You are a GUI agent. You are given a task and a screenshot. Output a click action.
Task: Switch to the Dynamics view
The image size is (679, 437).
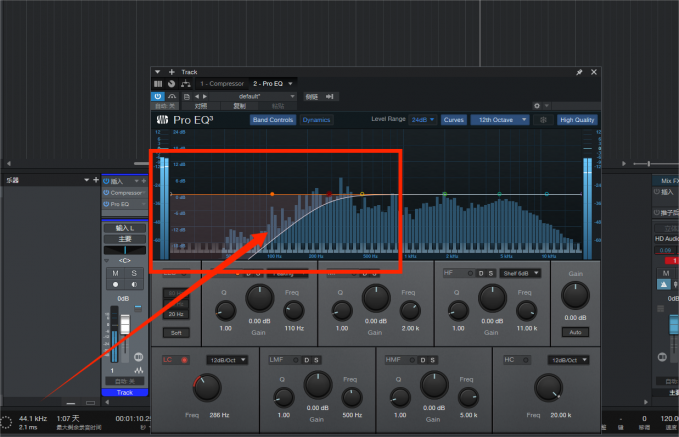317,120
